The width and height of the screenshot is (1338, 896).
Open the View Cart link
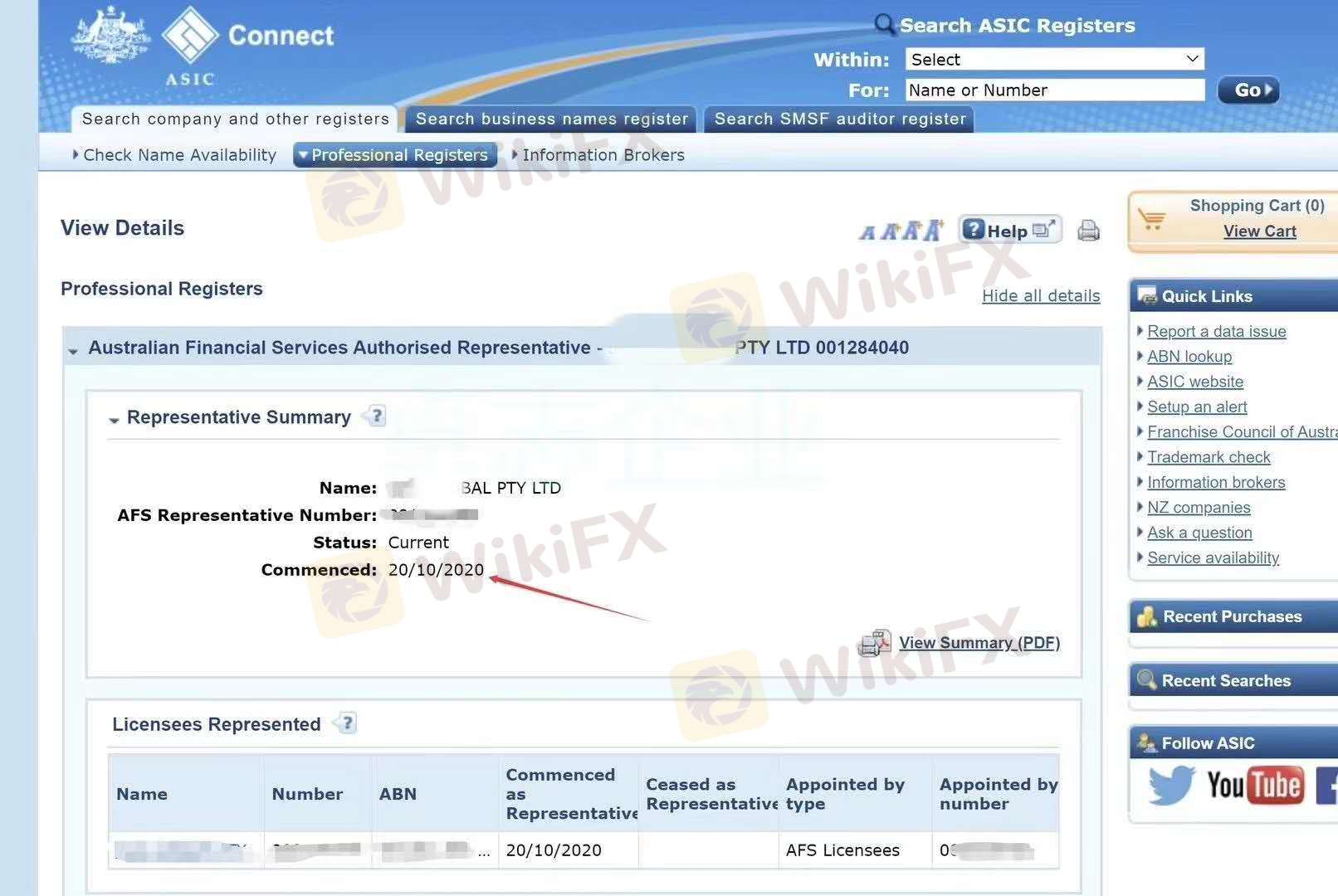(x=1259, y=231)
